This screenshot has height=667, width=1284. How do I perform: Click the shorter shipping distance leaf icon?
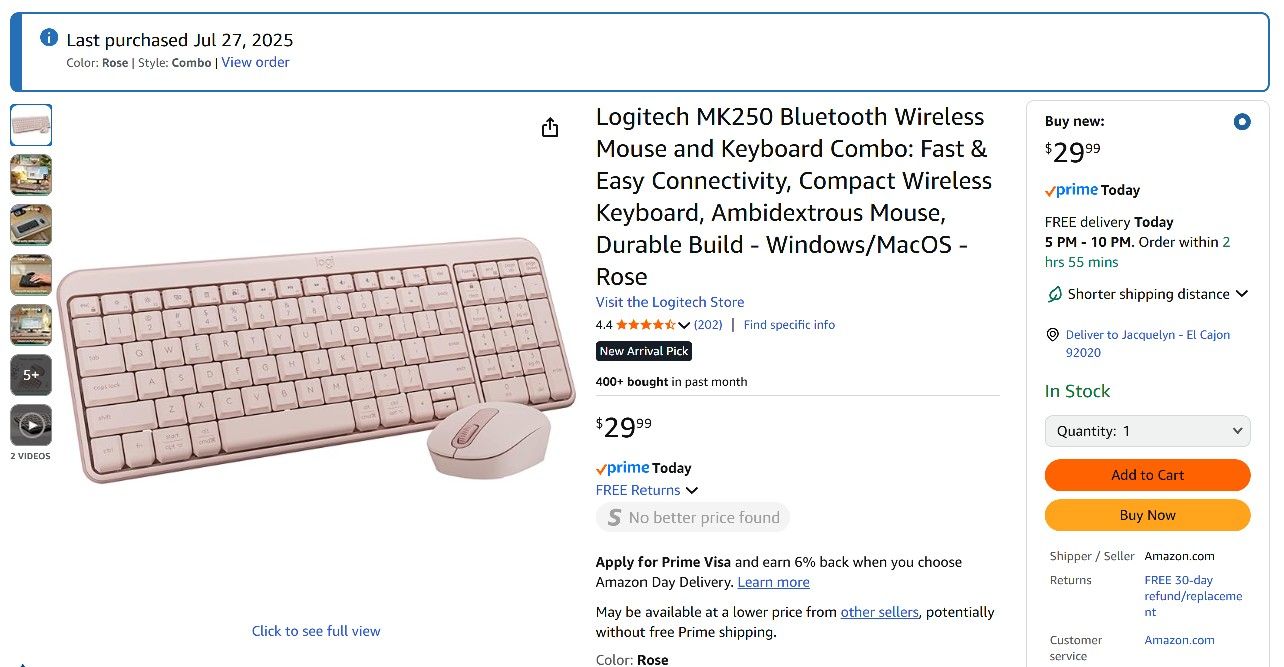point(1054,294)
